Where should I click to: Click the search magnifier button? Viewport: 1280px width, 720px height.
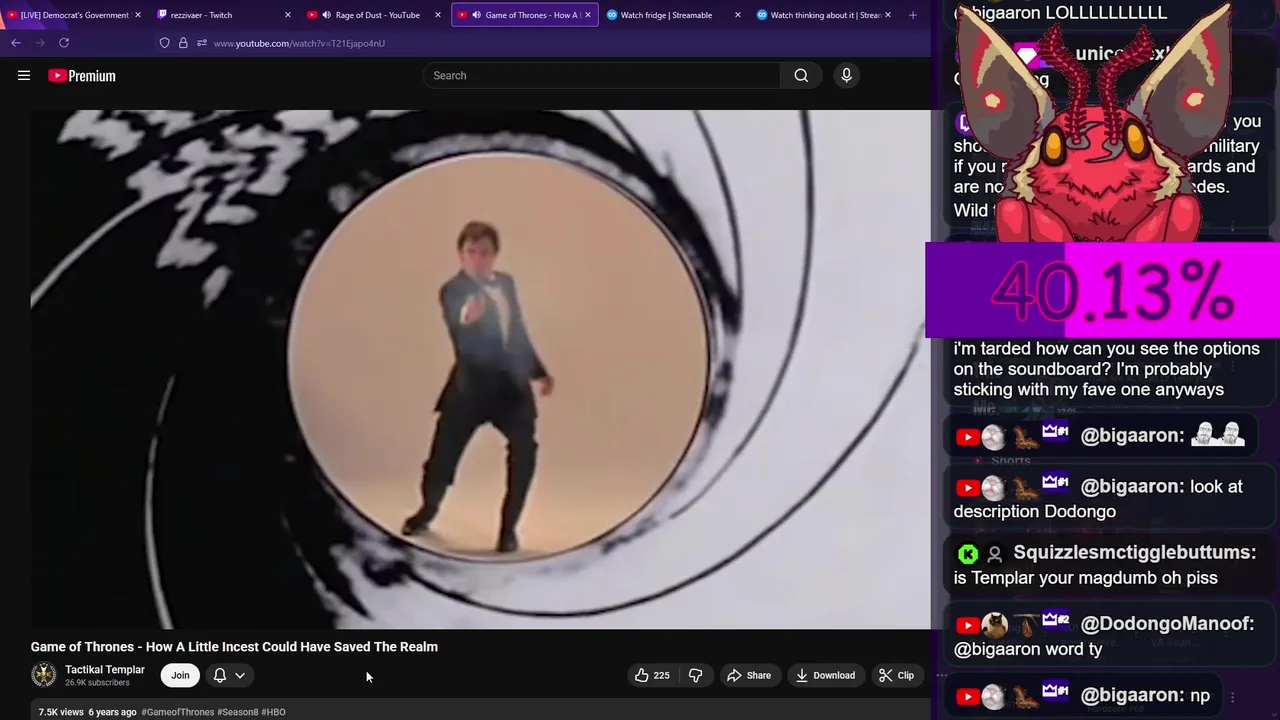click(x=801, y=75)
